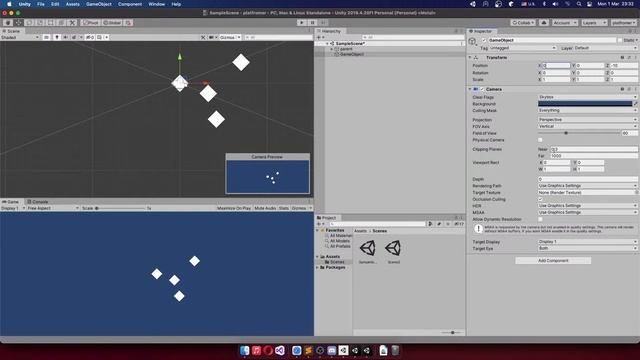
Task: Select the custom editor tools icon
Action: 72,22
